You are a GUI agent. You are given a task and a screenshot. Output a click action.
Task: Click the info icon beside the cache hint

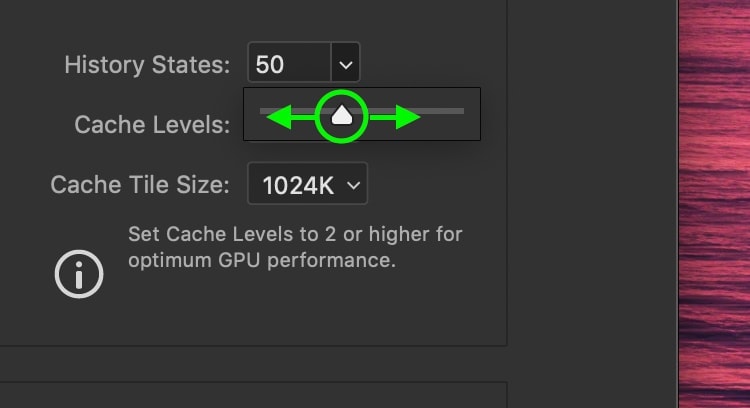pyautogui.click(x=79, y=274)
